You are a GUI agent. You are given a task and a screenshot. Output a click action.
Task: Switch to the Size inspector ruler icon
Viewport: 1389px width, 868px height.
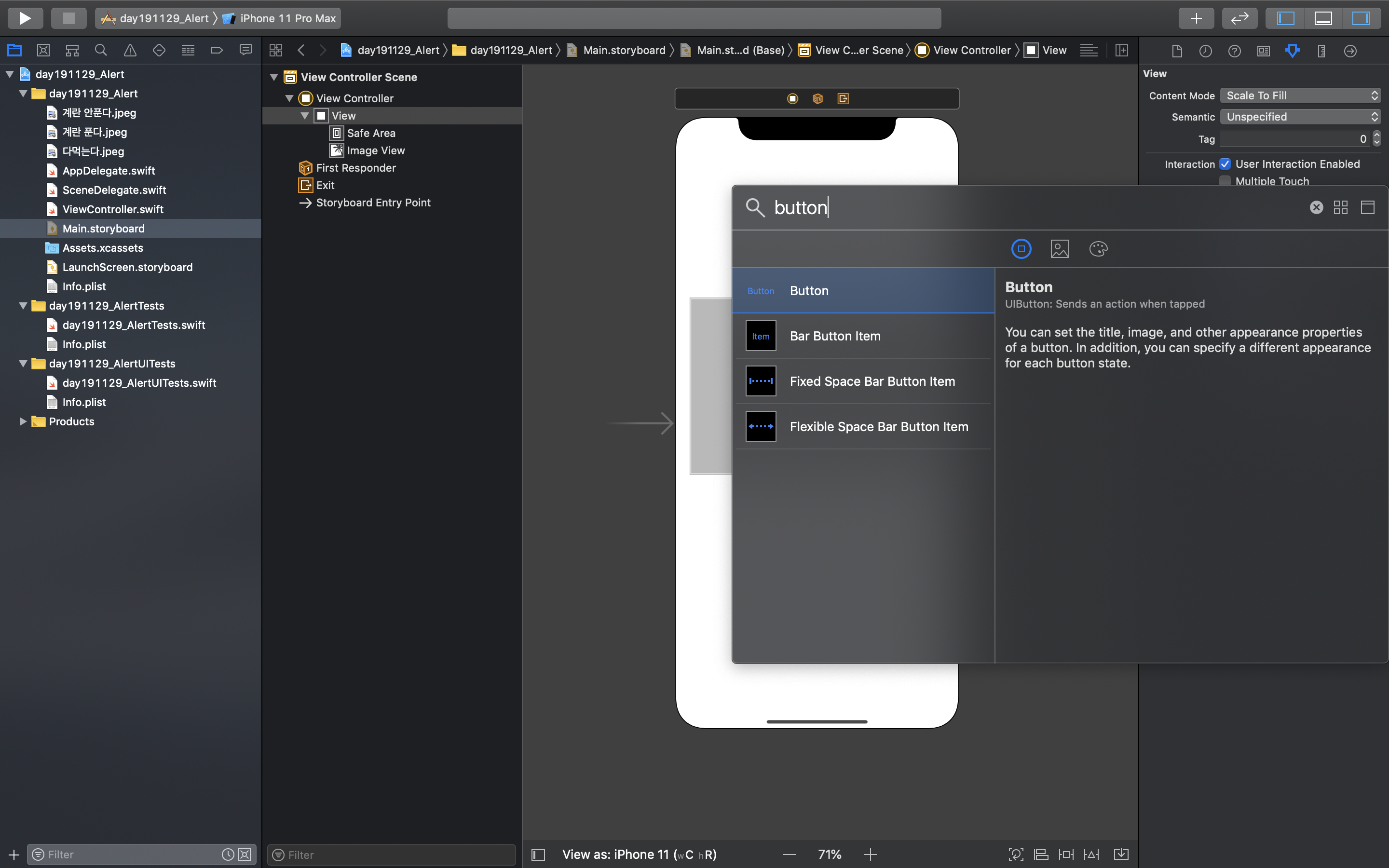coord(1321,51)
